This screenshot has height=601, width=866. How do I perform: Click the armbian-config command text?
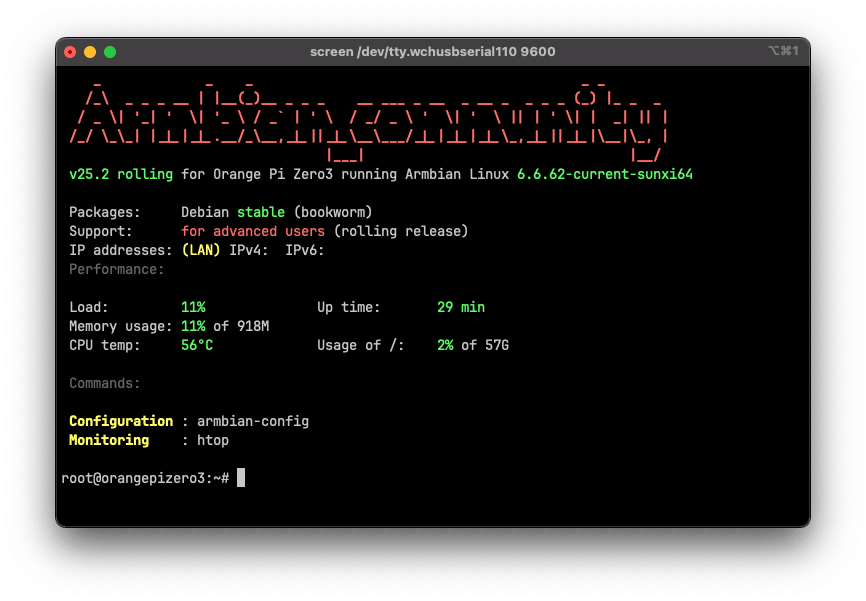click(254, 421)
